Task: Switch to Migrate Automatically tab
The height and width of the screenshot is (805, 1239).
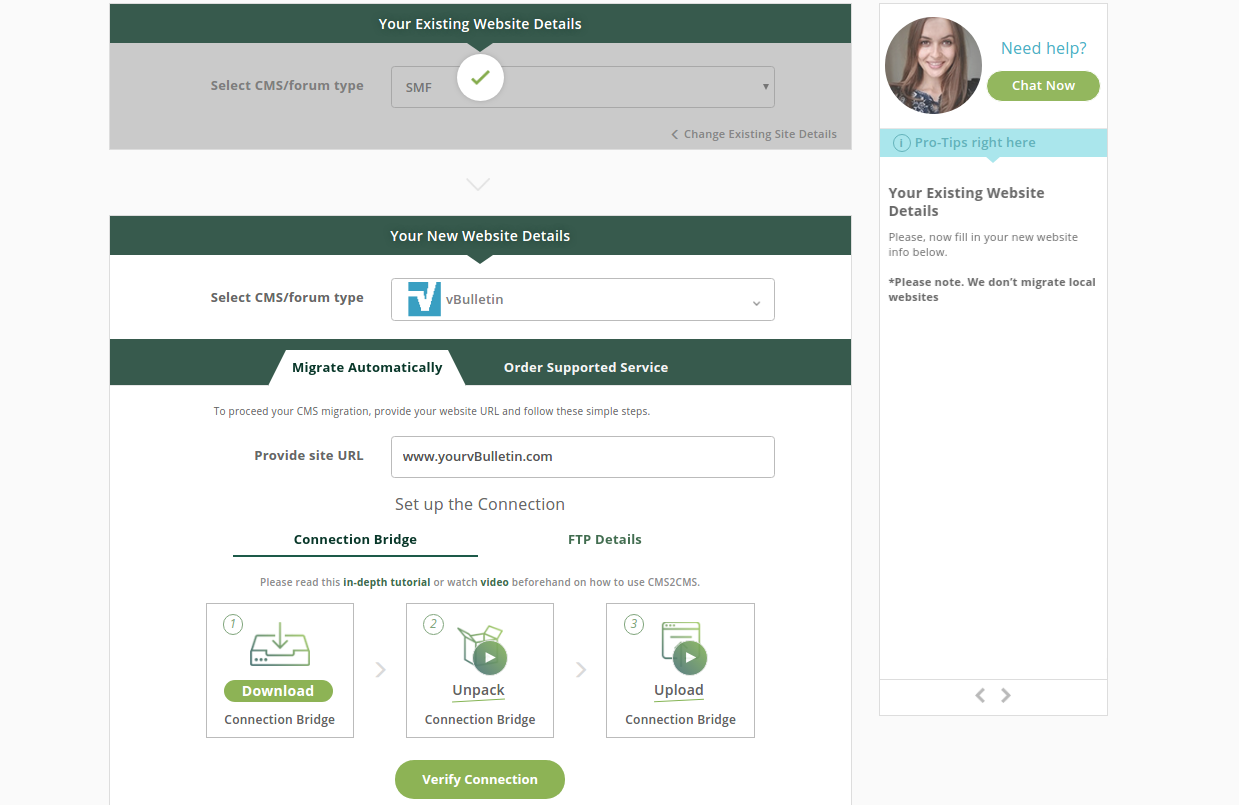Action: 367,367
